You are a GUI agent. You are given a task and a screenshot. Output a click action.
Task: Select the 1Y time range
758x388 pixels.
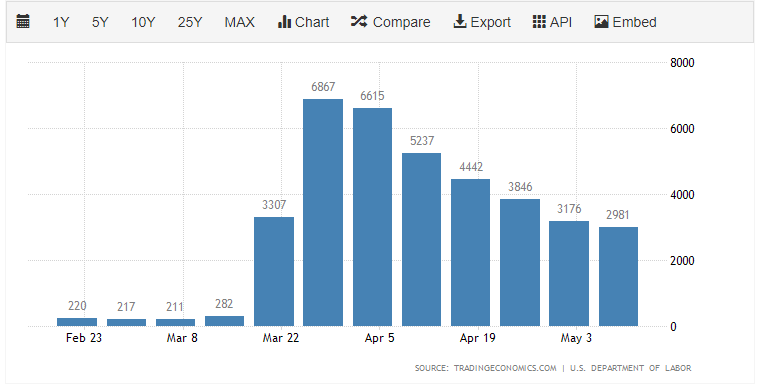coord(61,22)
